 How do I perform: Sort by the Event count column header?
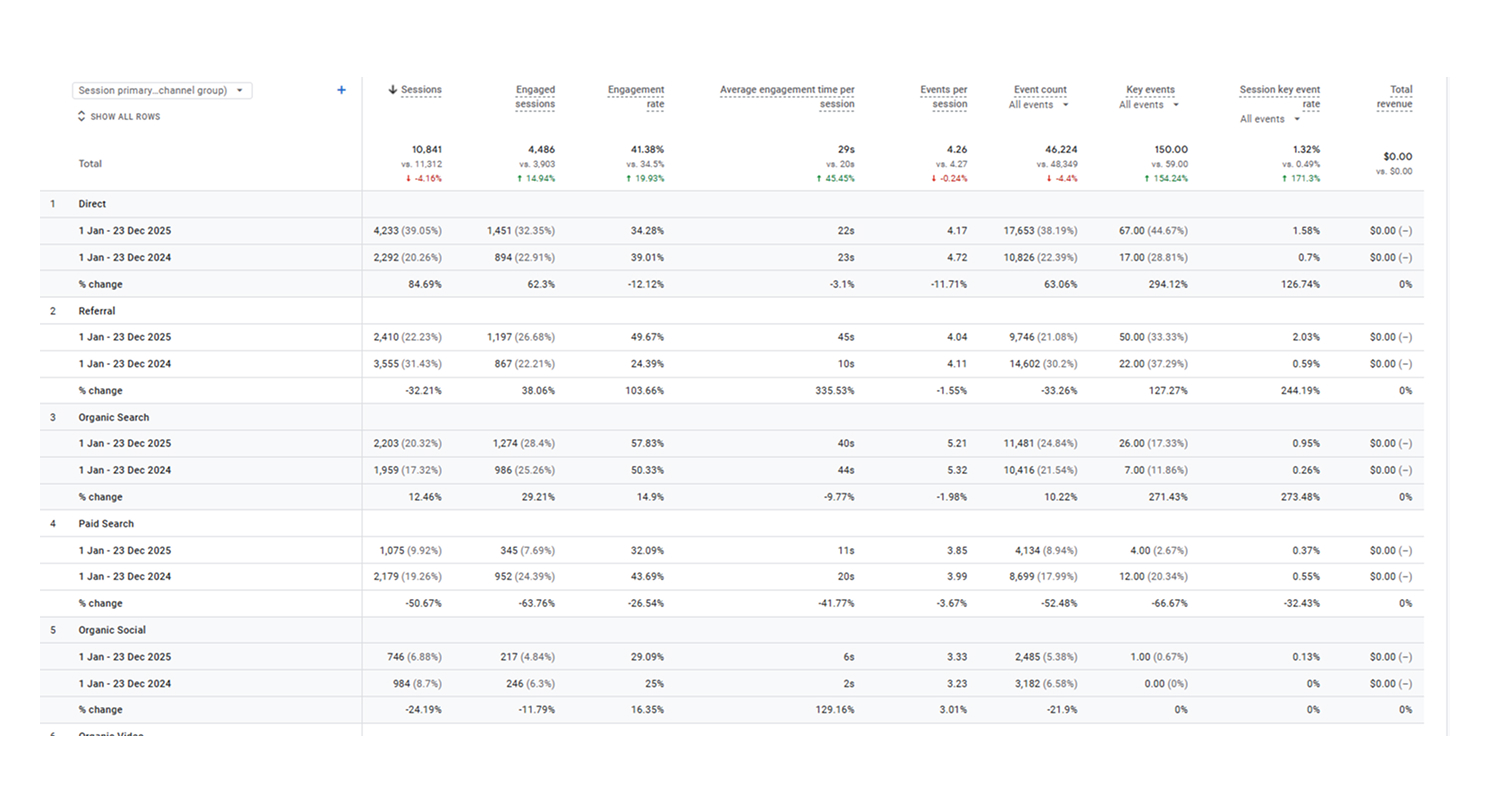coord(1040,90)
